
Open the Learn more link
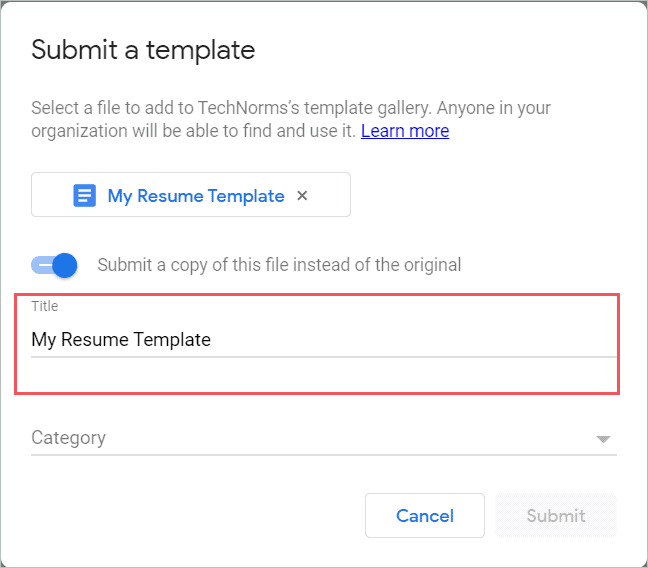pyautogui.click(x=405, y=131)
